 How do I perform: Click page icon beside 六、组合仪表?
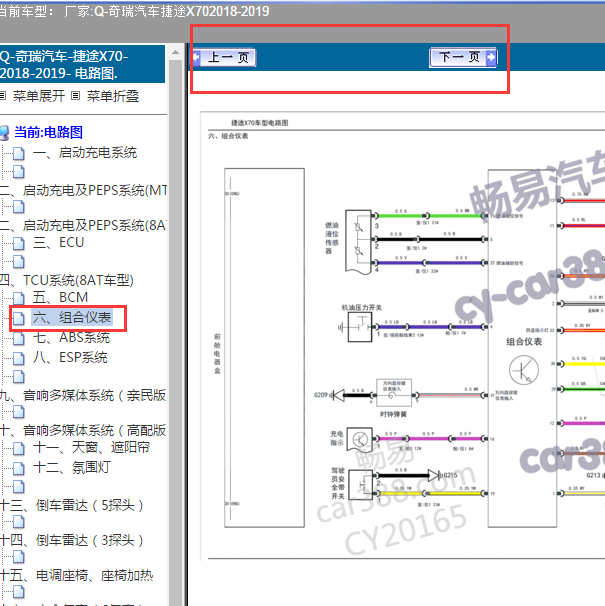pos(19,318)
